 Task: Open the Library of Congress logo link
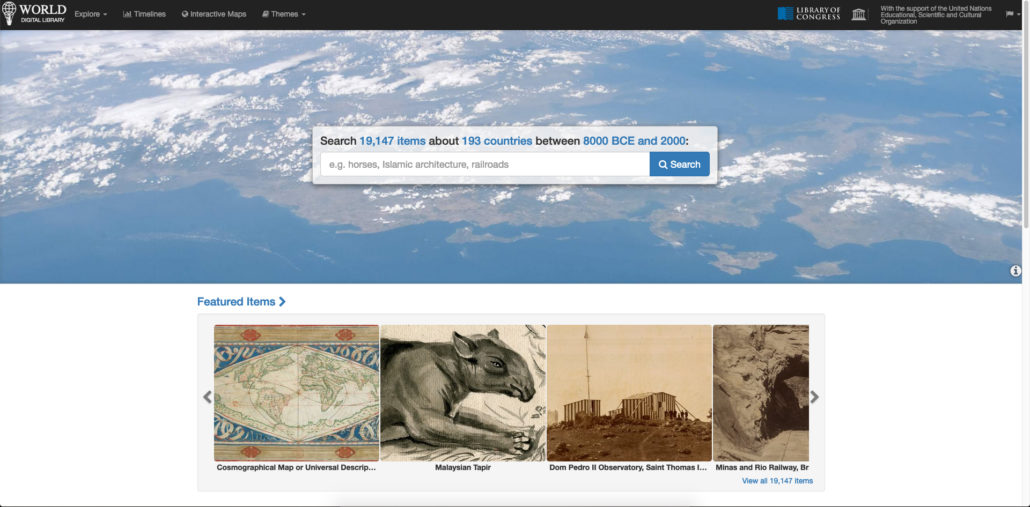point(809,14)
